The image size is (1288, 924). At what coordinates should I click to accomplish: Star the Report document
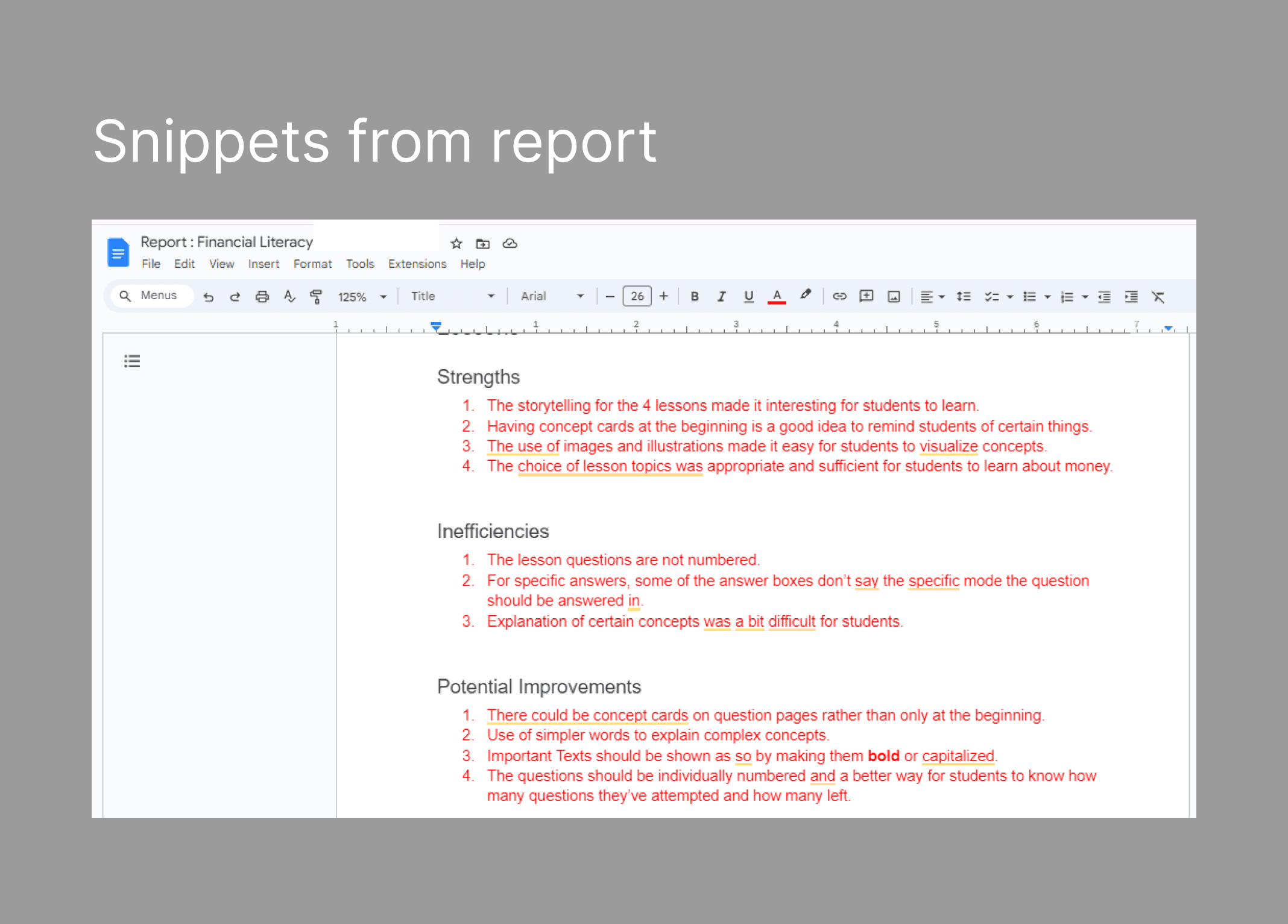[x=456, y=244]
